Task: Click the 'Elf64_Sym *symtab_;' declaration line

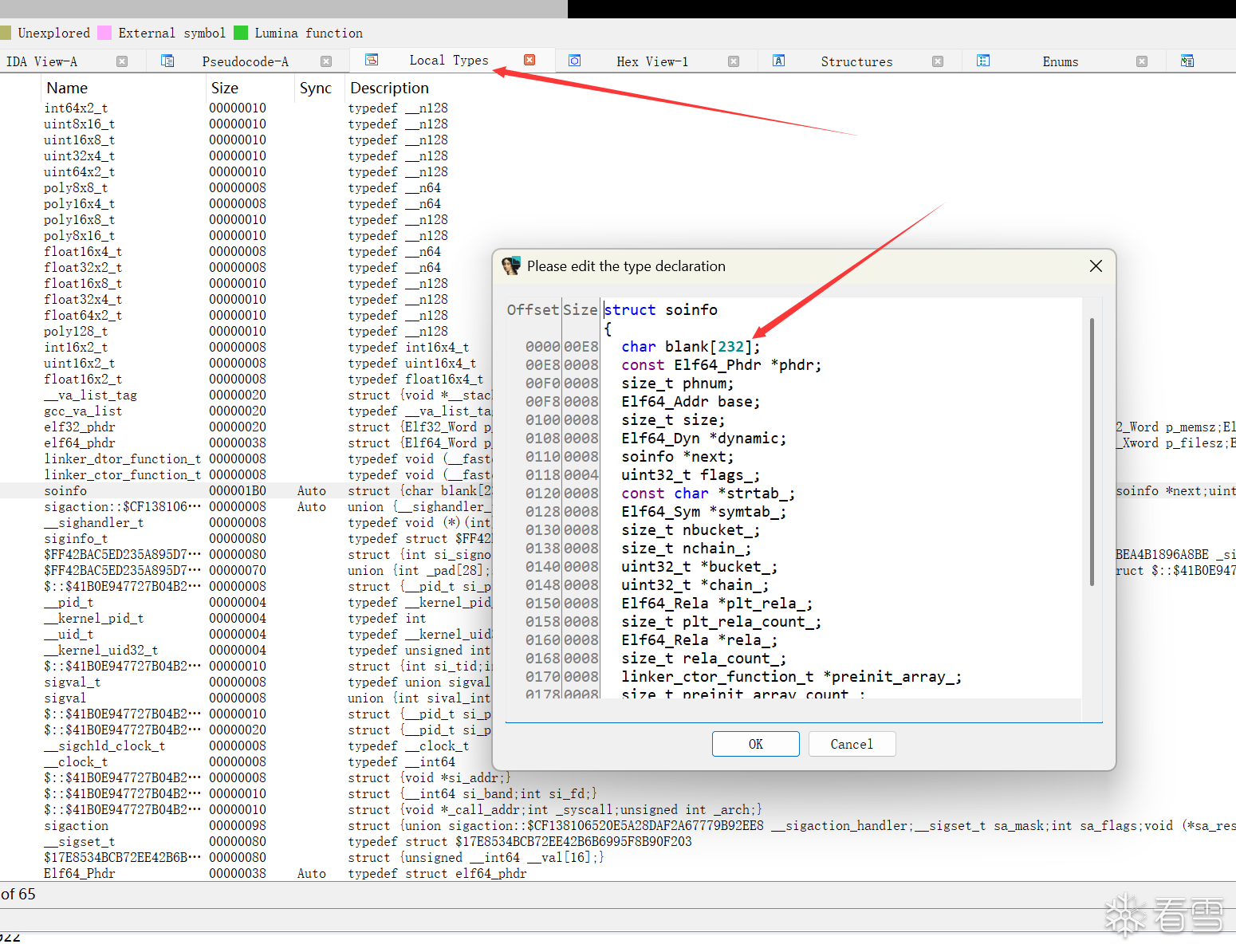Action: pos(704,512)
